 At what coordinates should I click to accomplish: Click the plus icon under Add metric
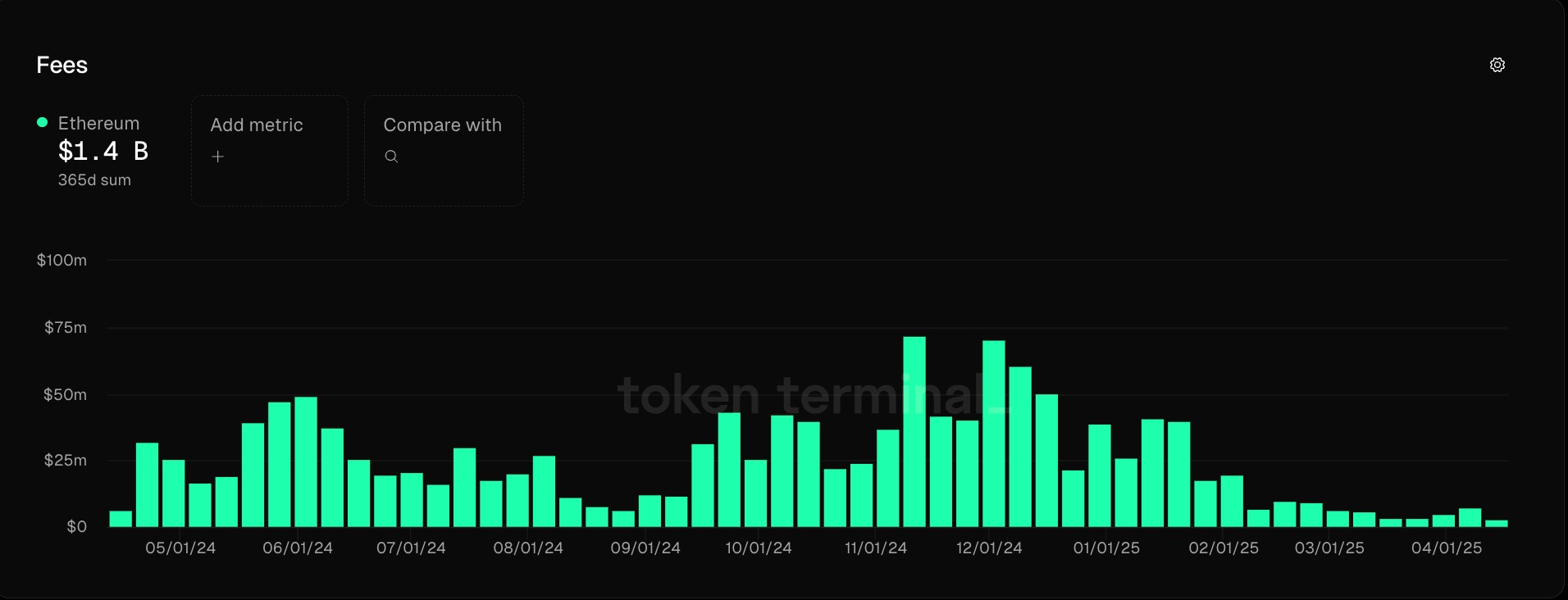point(217,157)
